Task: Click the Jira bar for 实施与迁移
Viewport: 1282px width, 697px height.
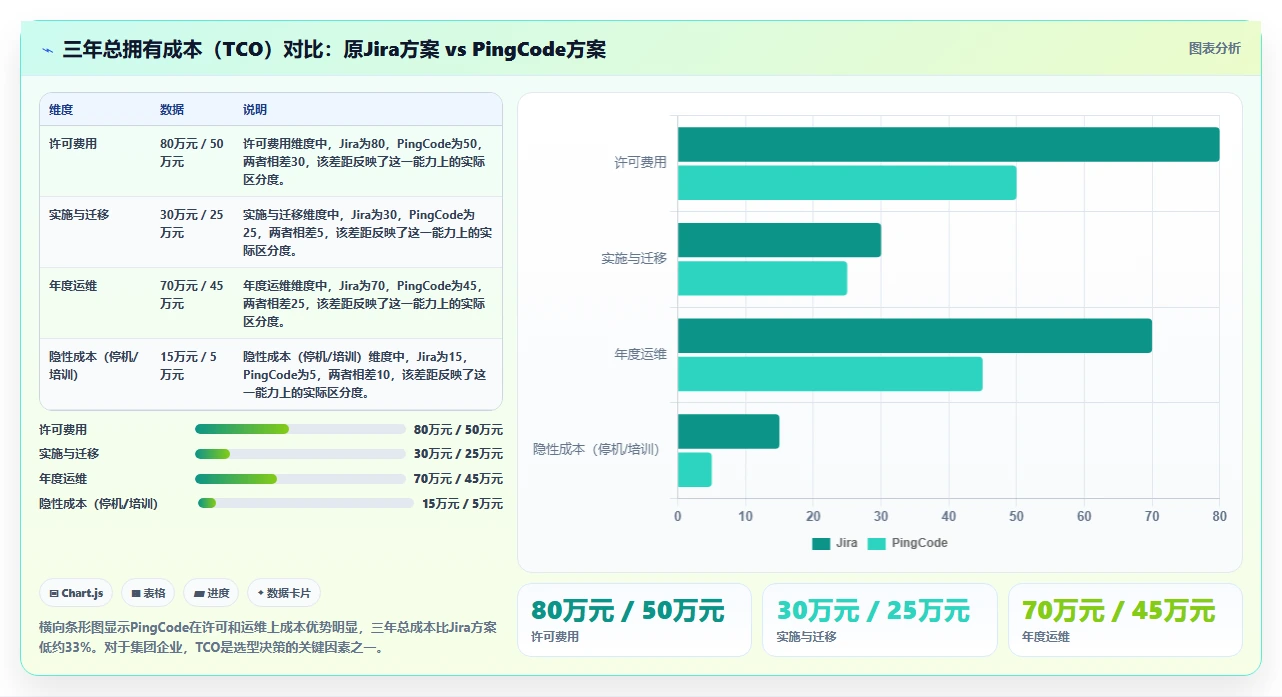Action: (779, 240)
